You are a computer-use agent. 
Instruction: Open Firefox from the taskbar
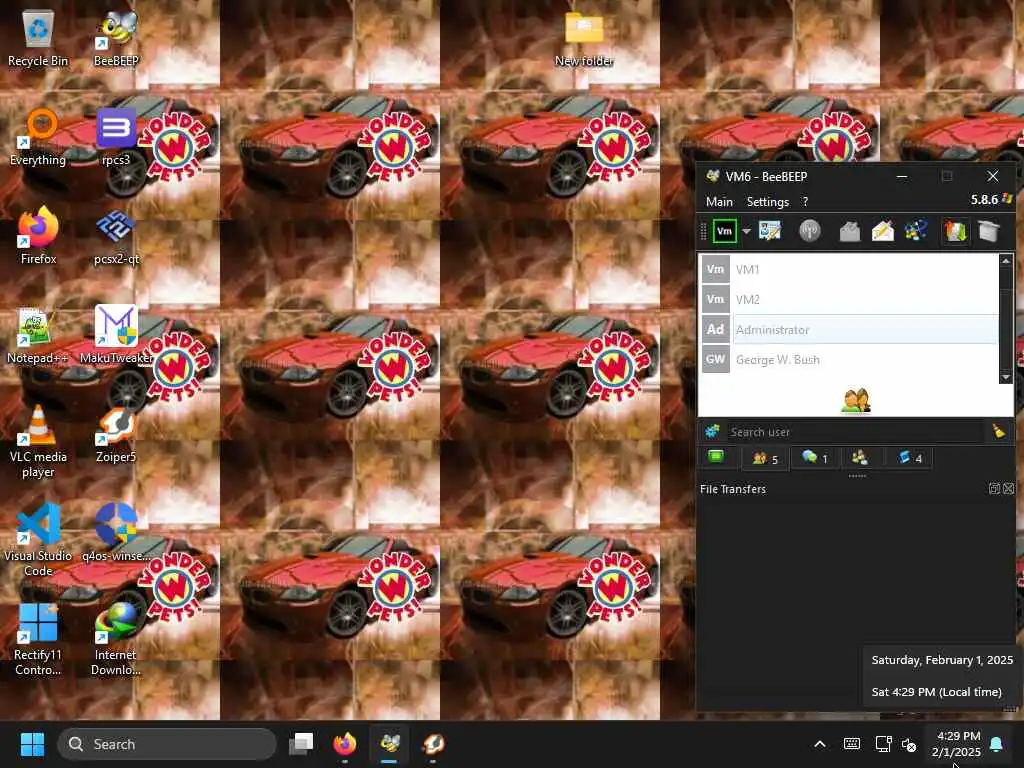click(x=345, y=744)
